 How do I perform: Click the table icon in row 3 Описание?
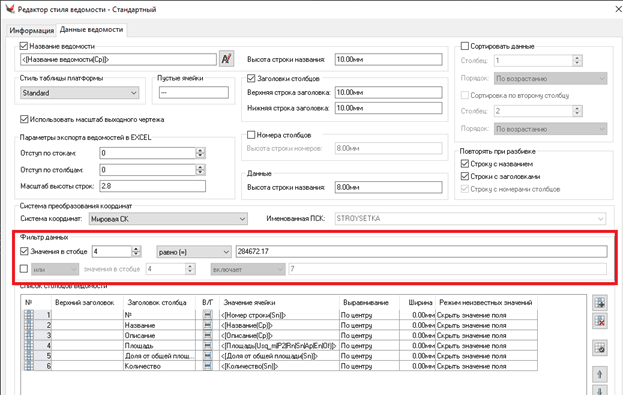(x=29, y=335)
